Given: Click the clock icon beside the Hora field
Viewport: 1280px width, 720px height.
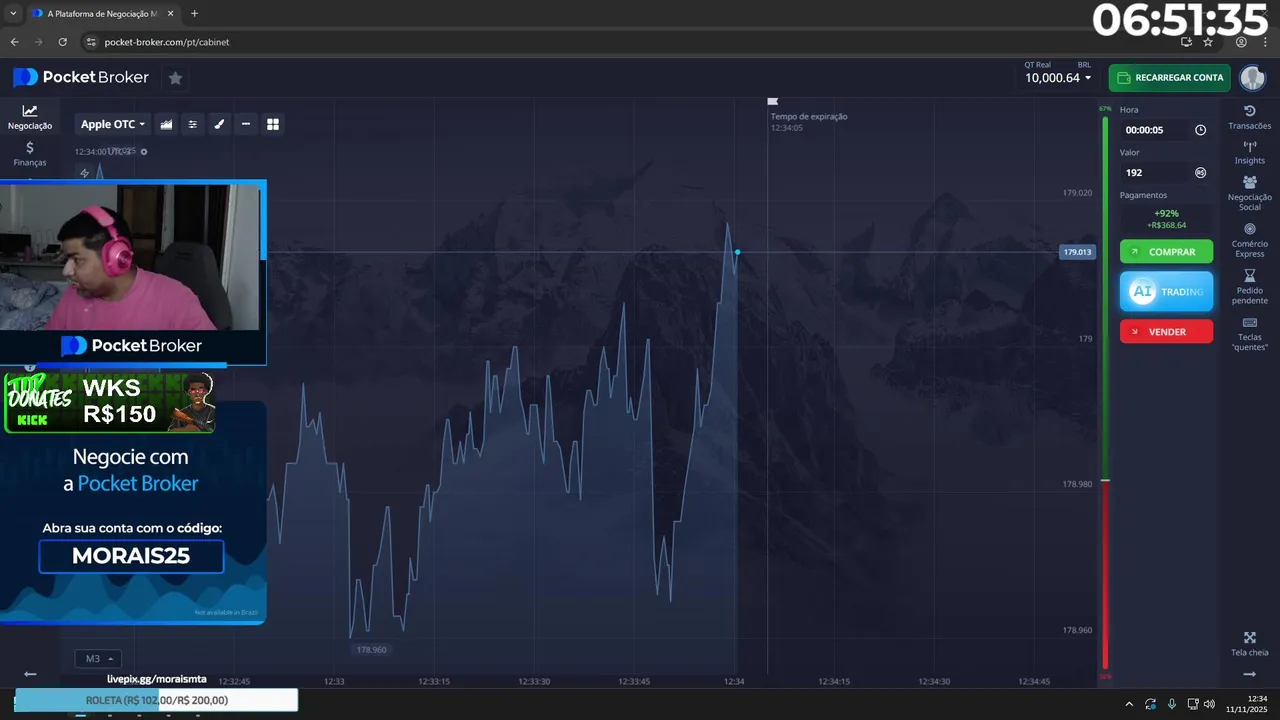Looking at the screenshot, I should 1201,130.
